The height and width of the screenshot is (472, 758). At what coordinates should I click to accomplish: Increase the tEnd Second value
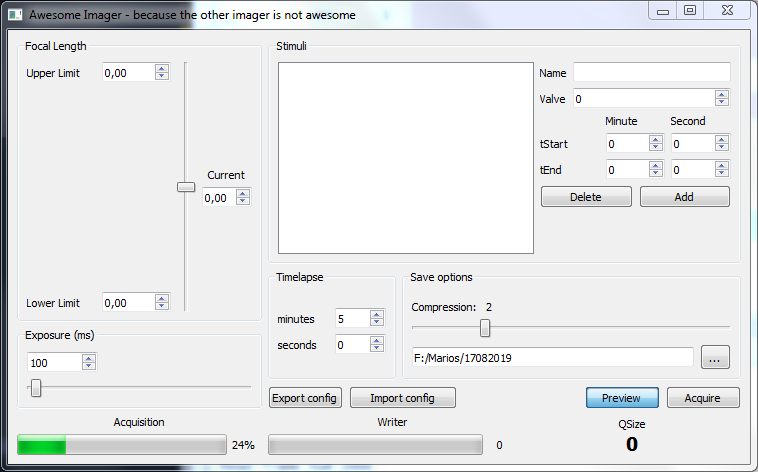(x=721, y=165)
